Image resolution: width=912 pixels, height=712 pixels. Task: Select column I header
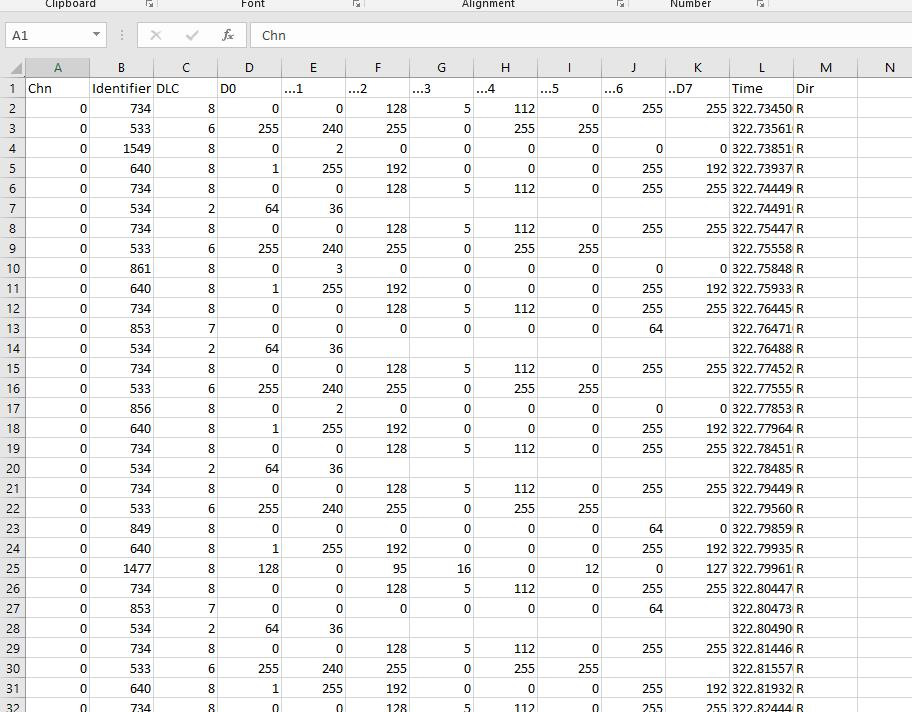(569, 68)
